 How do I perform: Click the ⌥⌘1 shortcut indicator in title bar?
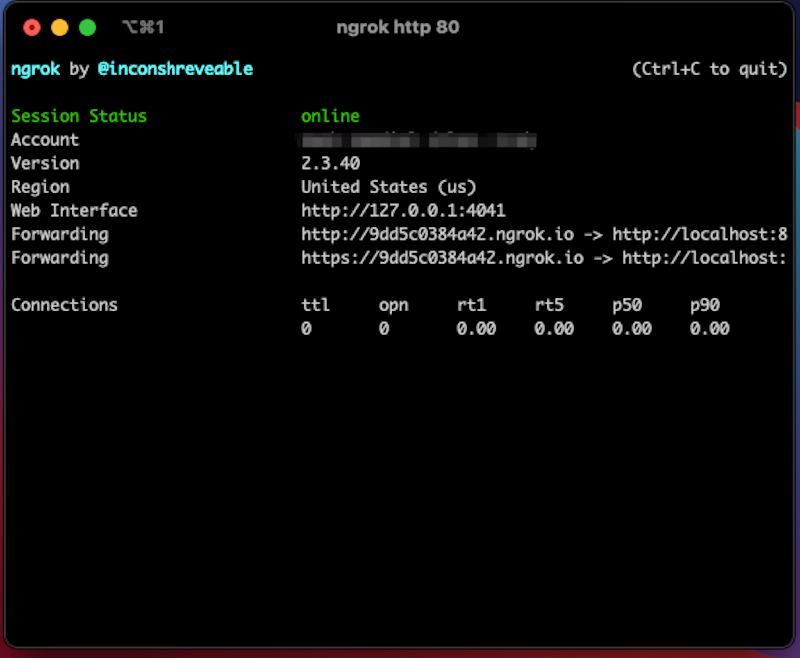click(143, 28)
